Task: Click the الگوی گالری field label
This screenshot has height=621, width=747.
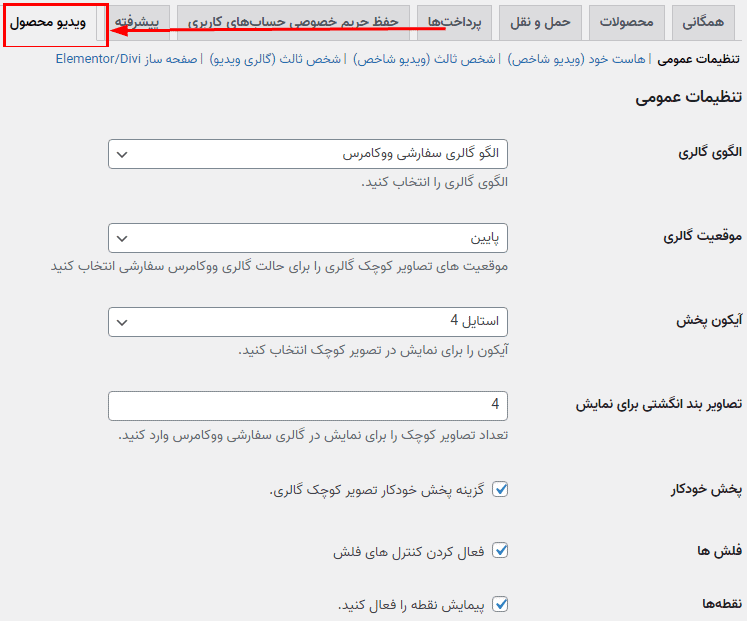Action: (x=710, y=152)
